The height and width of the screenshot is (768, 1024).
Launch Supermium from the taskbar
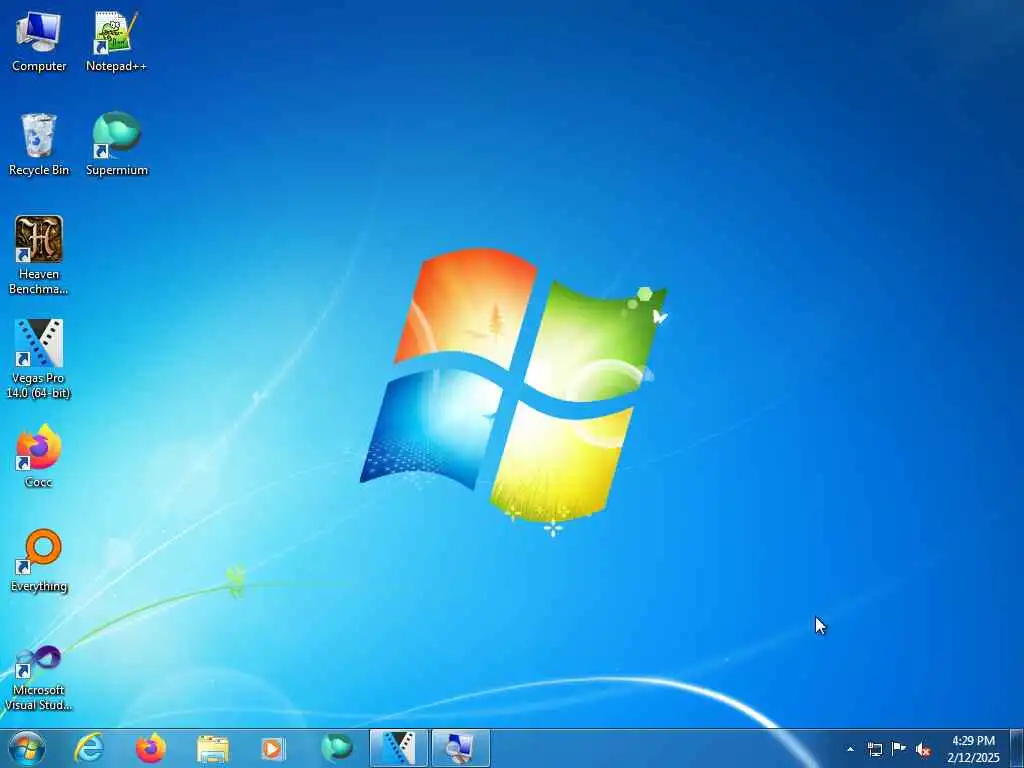coord(336,748)
